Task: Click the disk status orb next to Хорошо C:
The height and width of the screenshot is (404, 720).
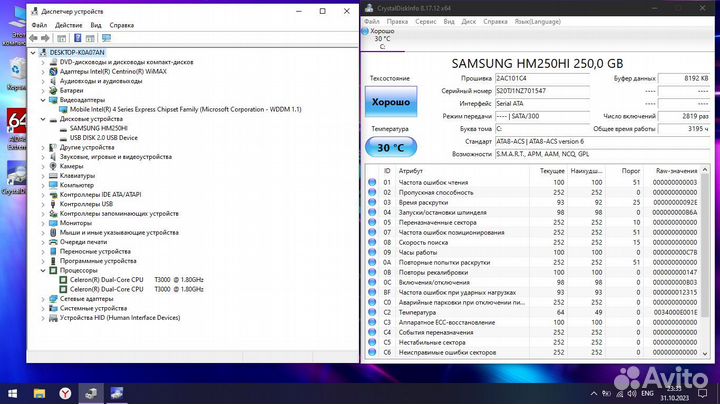Action: (x=365, y=31)
